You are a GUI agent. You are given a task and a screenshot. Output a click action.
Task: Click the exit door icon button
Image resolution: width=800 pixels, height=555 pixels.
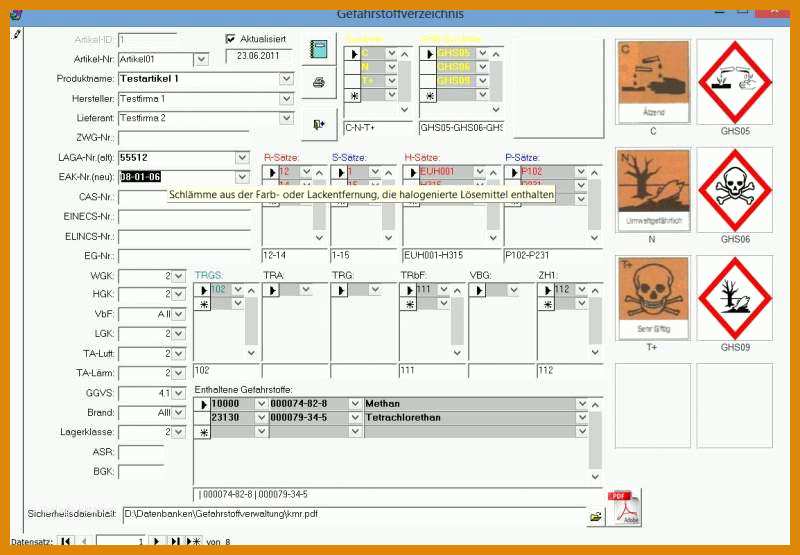[319, 124]
